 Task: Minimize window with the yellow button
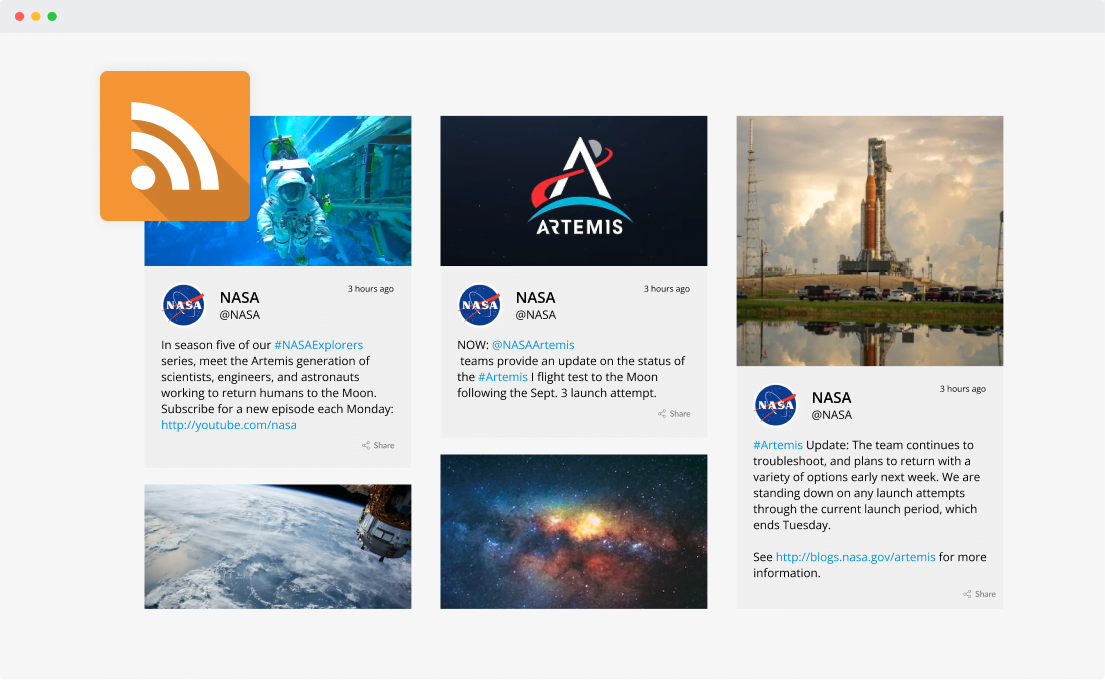pyautogui.click(x=36, y=16)
